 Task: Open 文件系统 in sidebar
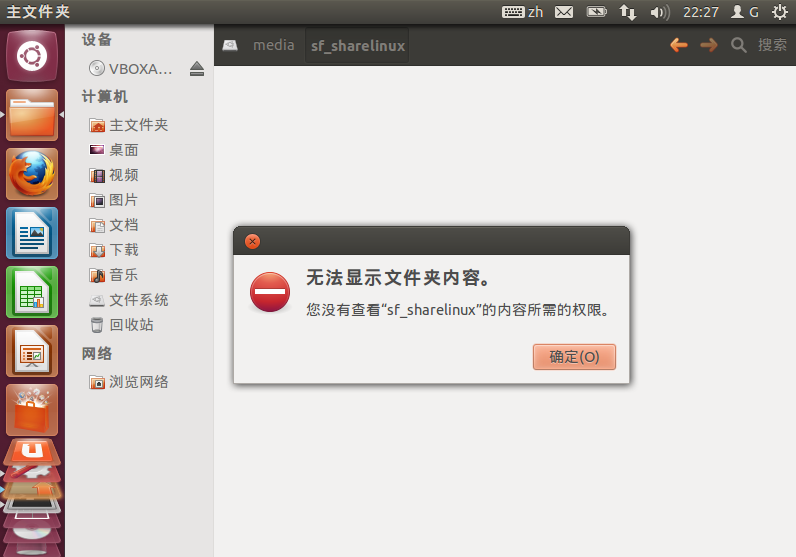tap(128, 300)
